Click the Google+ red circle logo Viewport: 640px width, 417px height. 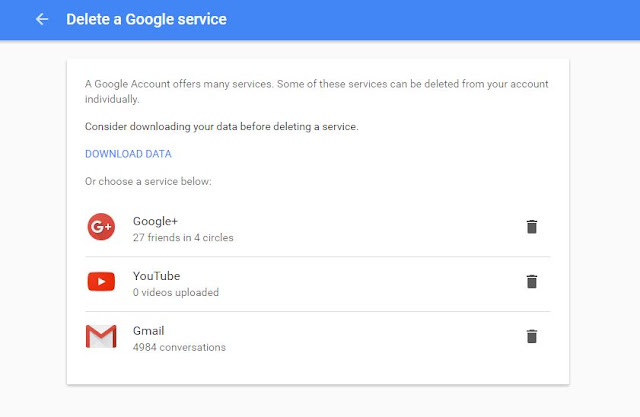pyautogui.click(x=101, y=226)
